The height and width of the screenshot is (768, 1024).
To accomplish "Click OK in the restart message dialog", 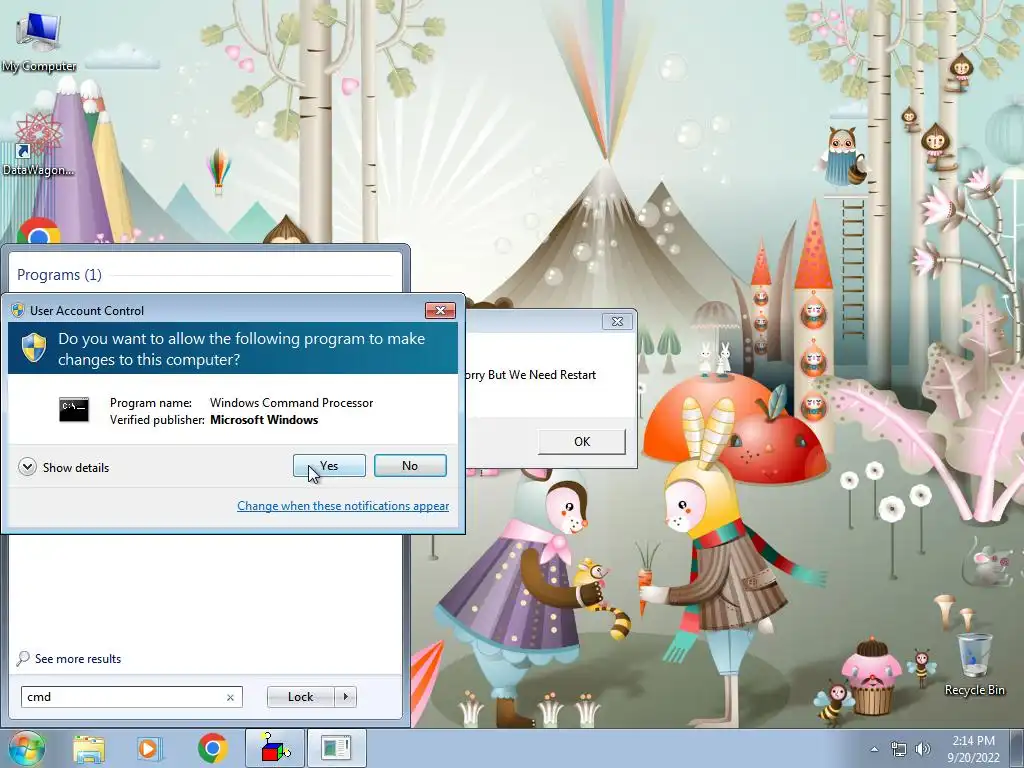I will pos(582,441).
